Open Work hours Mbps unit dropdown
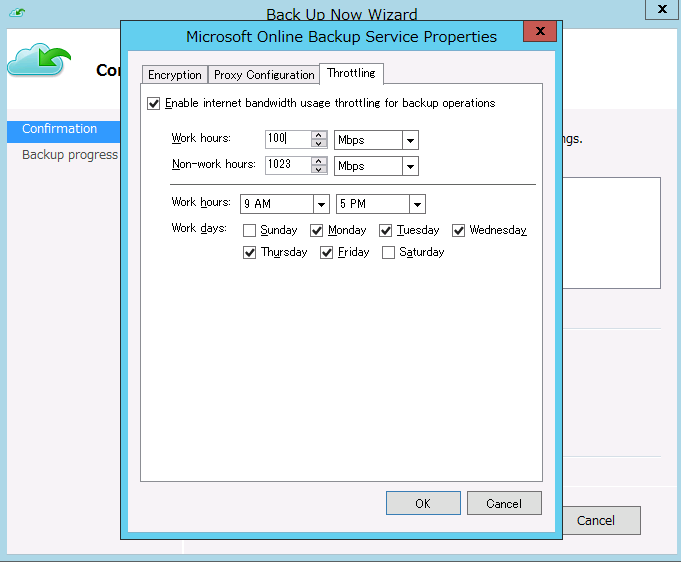The image size is (681, 562). click(x=410, y=141)
